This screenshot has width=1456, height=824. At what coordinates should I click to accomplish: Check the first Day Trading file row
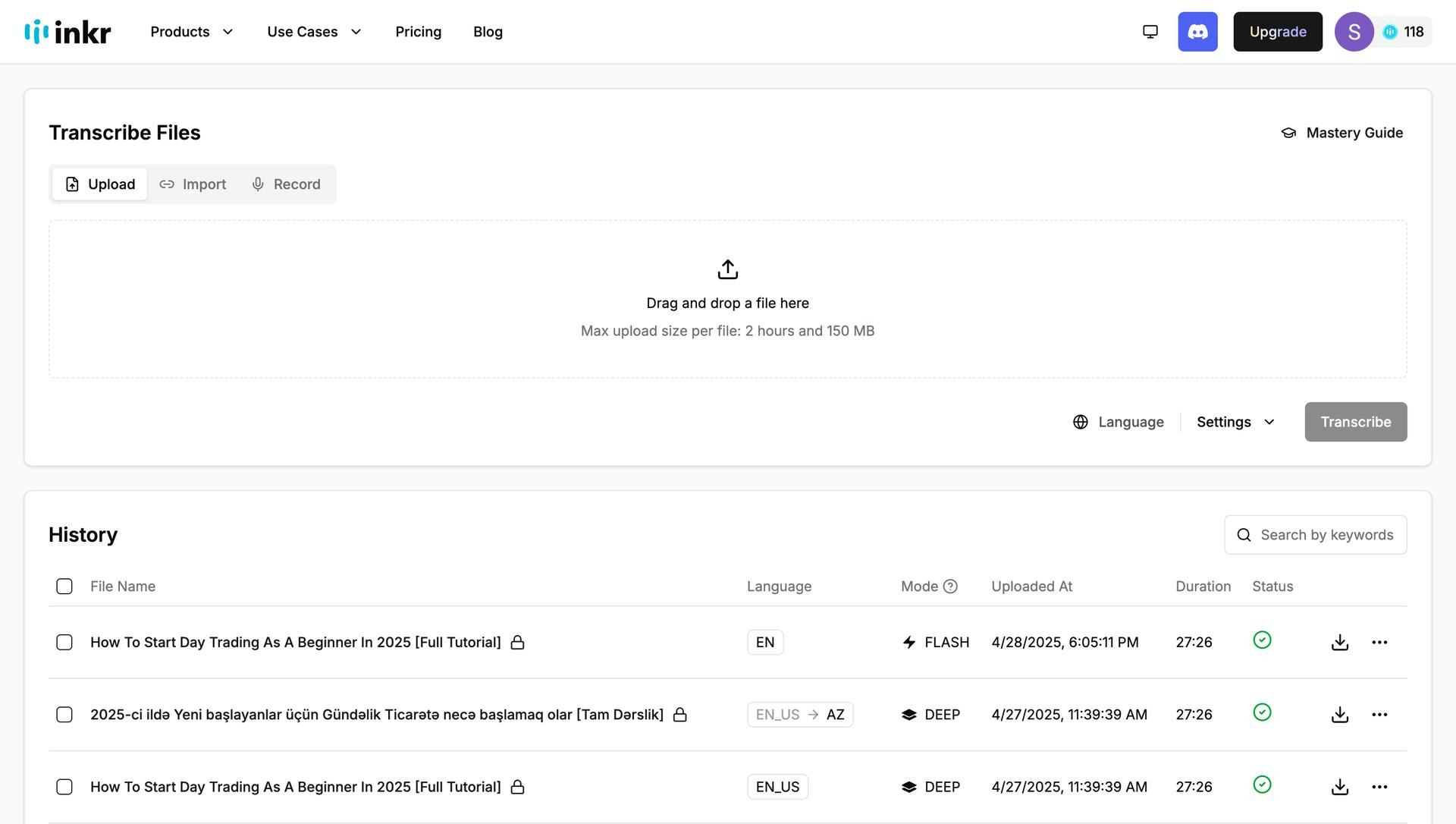64,643
